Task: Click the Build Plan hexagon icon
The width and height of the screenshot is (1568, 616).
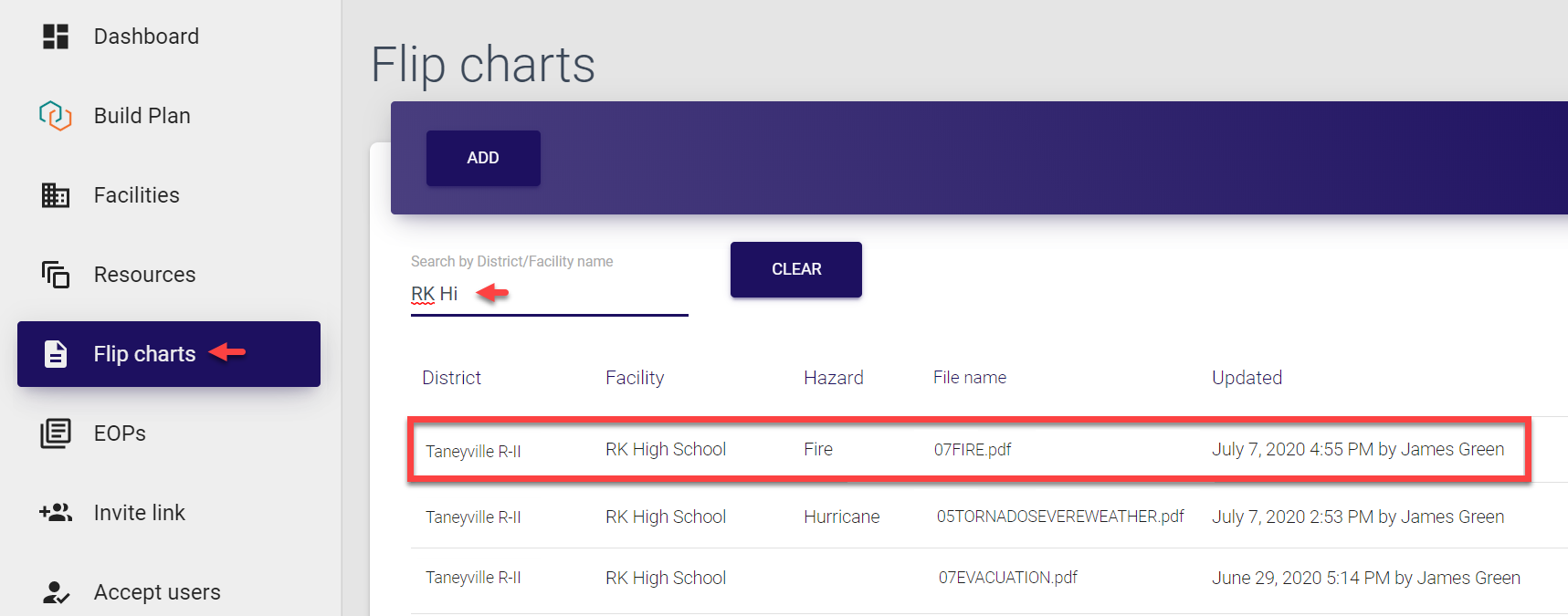Action: 56,116
